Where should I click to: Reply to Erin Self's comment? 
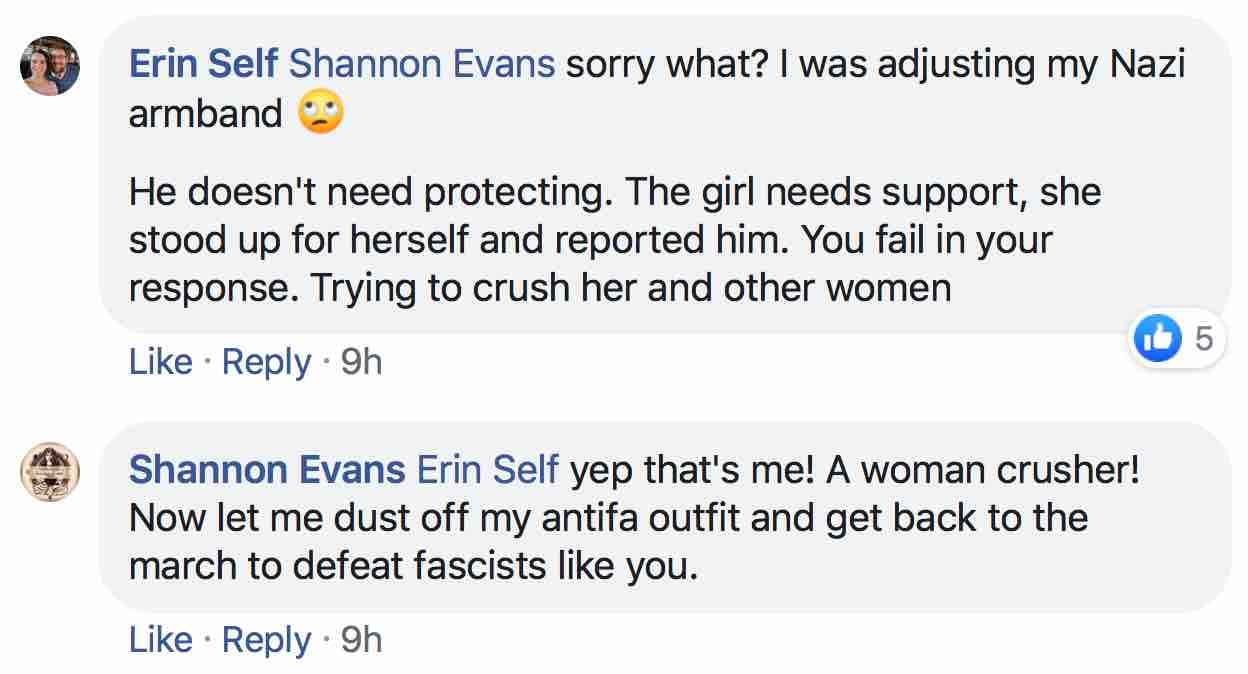click(266, 362)
